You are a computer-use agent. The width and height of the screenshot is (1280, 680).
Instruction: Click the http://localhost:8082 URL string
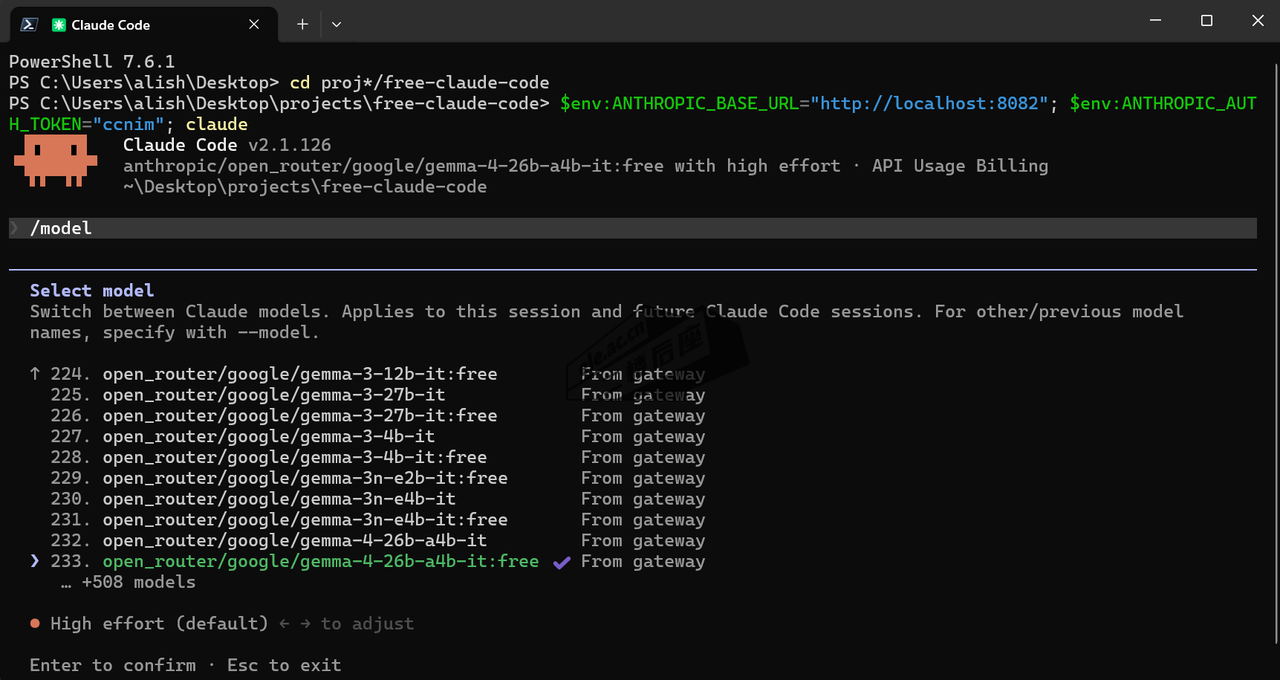pyautogui.click(x=929, y=103)
